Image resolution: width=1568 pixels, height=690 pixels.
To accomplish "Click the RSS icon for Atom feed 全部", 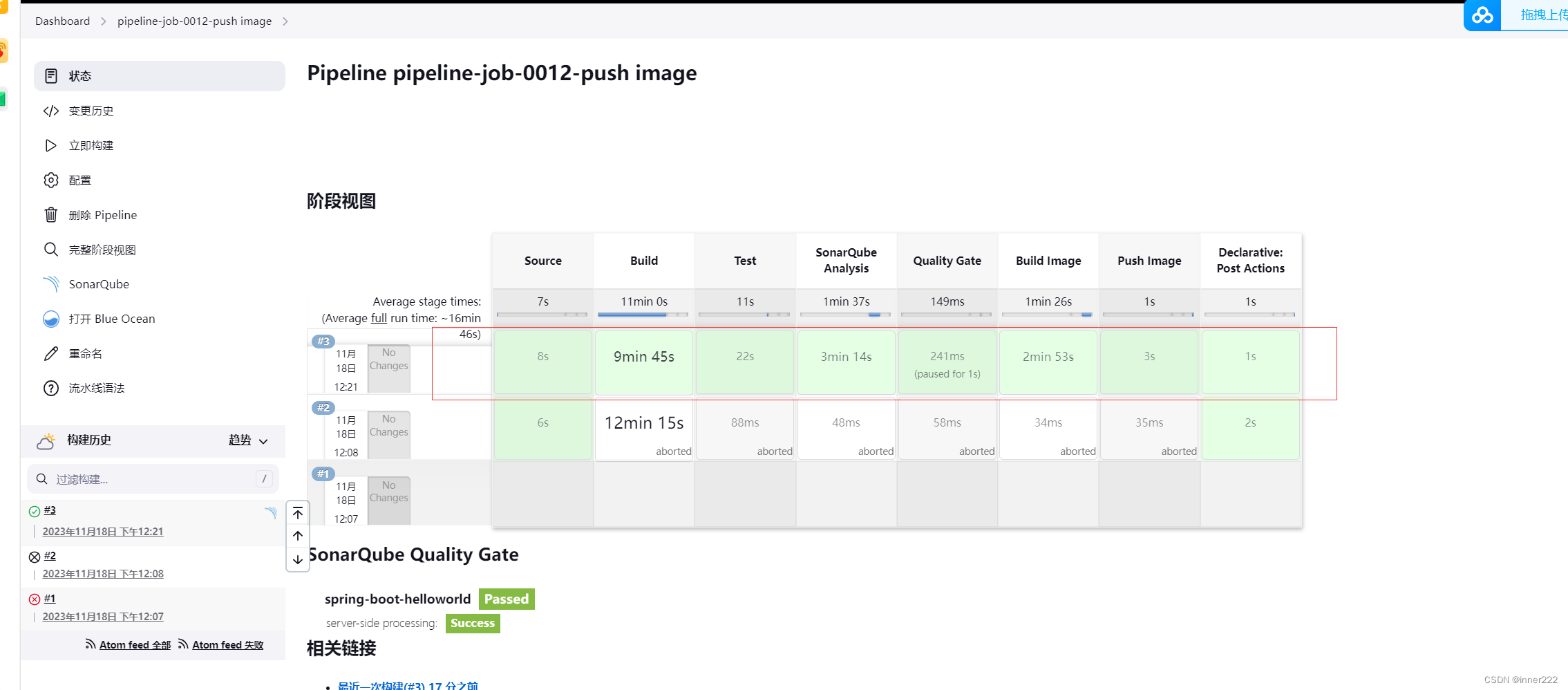I will pyautogui.click(x=91, y=644).
